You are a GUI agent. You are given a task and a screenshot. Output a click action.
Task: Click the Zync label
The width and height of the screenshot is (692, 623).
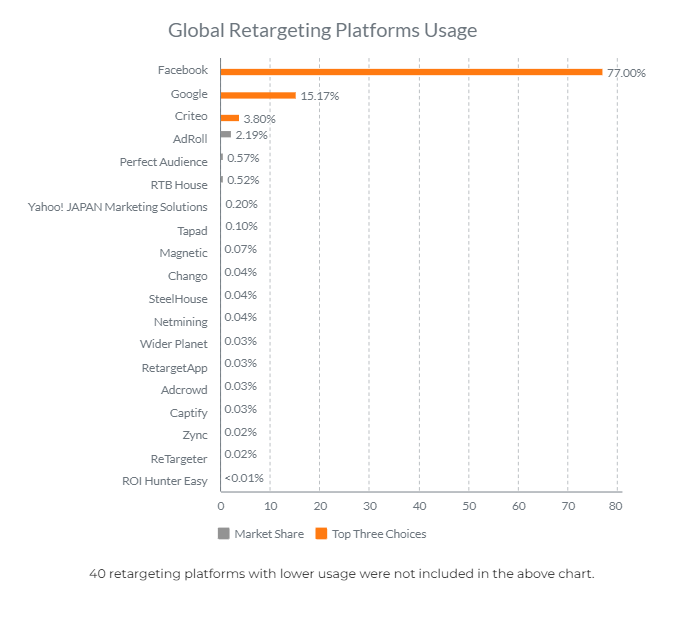click(195, 435)
